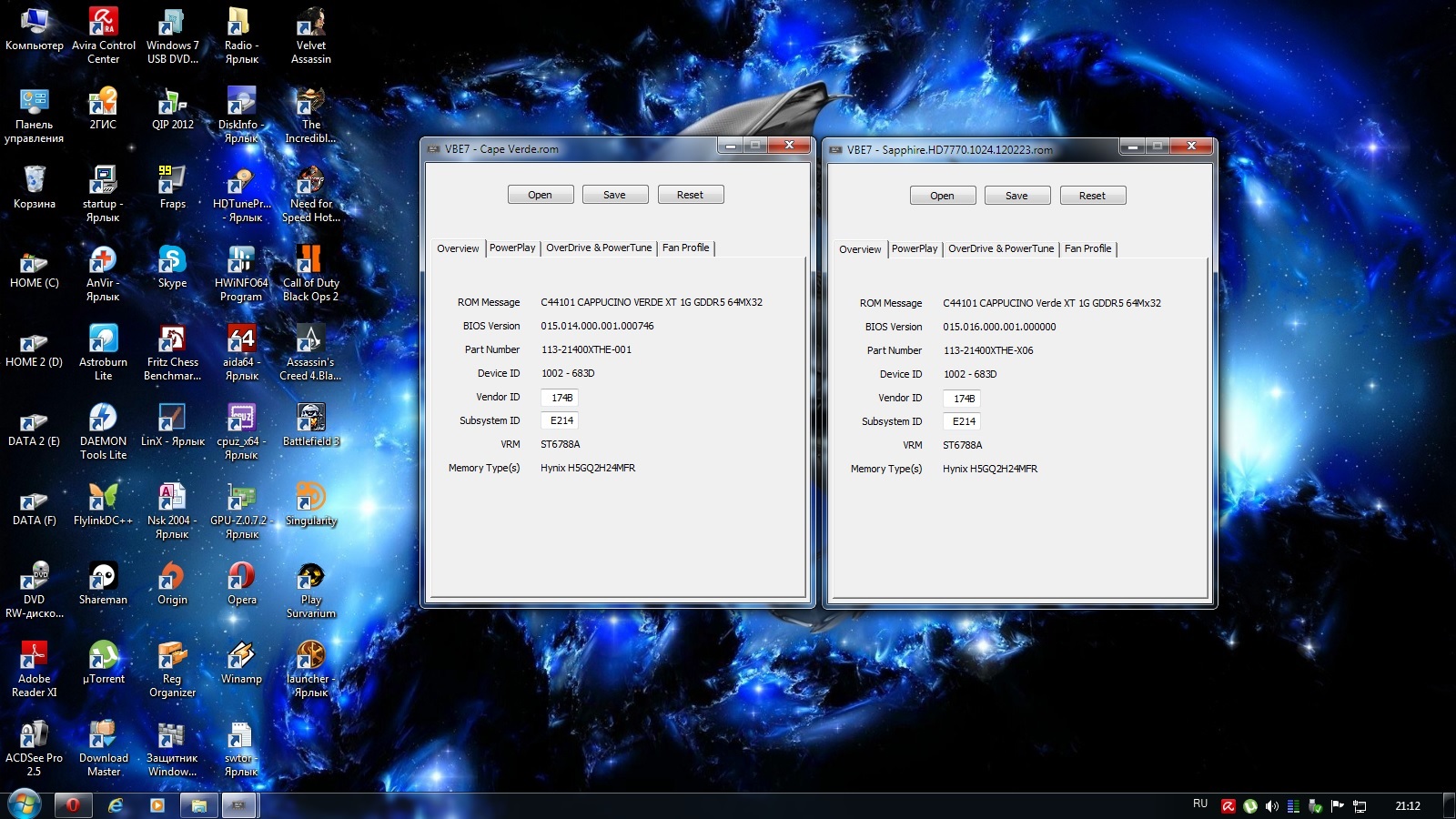This screenshot has width=1456, height=819.
Task: Select the aida64 shortcut icon
Action: (241, 352)
